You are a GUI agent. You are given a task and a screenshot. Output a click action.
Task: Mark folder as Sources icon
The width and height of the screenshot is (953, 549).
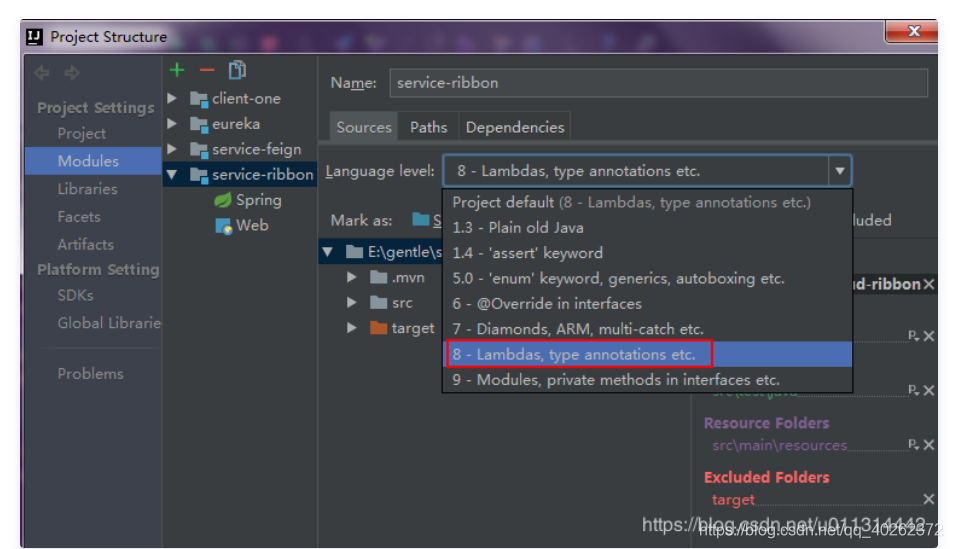(421, 219)
